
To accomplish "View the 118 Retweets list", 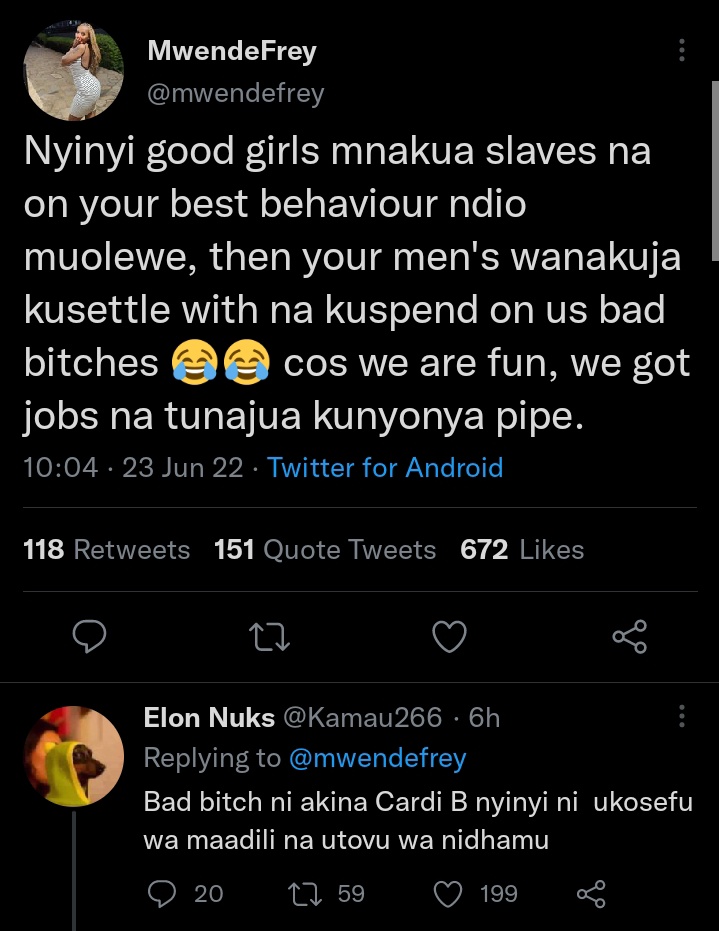I will pos(106,549).
